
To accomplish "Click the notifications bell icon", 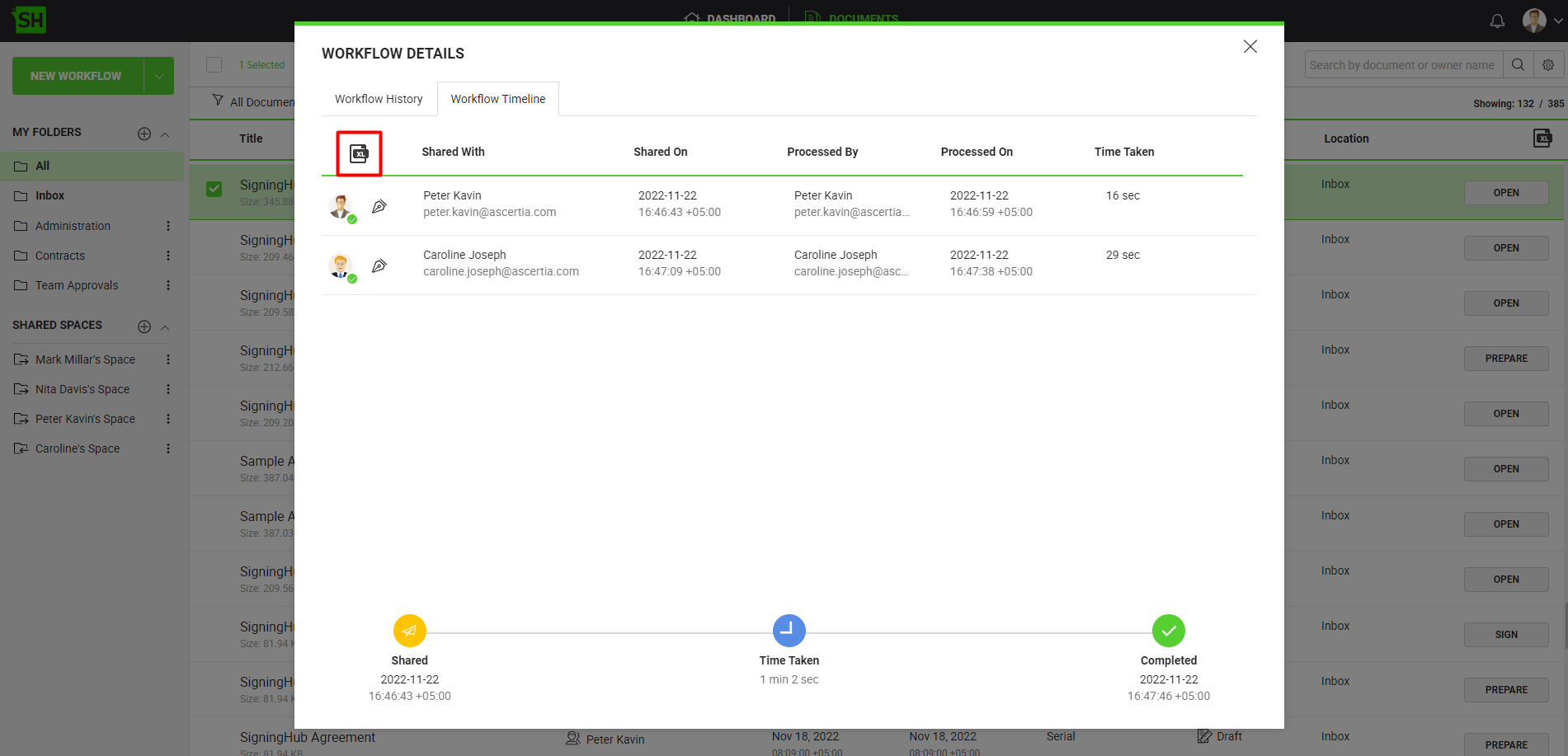I will (x=1497, y=21).
